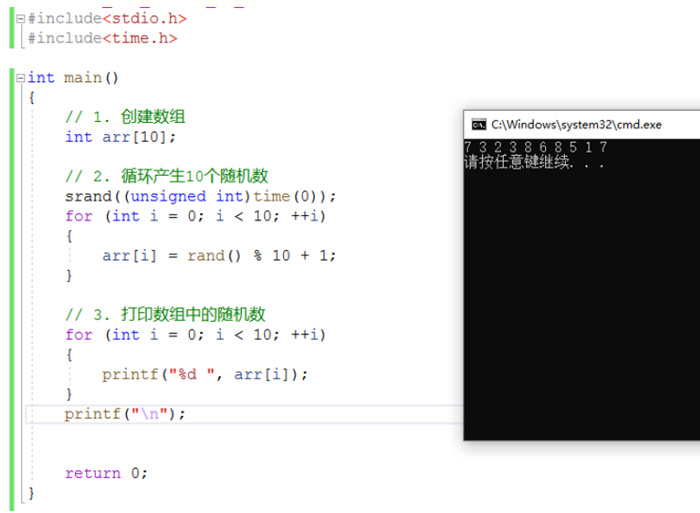The image size is (700, 513).
Task: Click the "int arr[10];" declaration line
Action: (x=120, y=137)
